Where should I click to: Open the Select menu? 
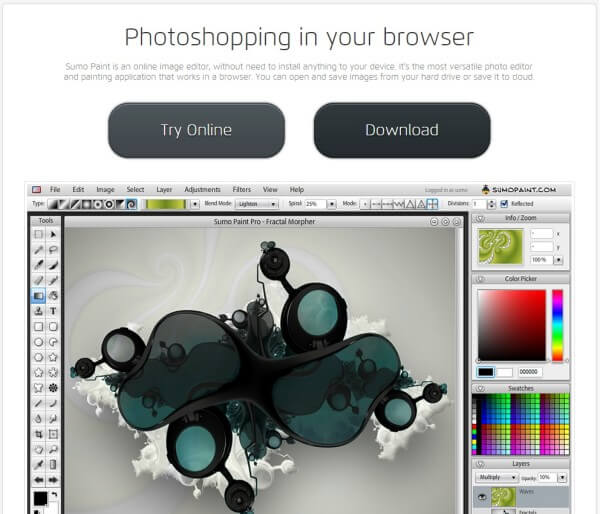tap(135, 189)
